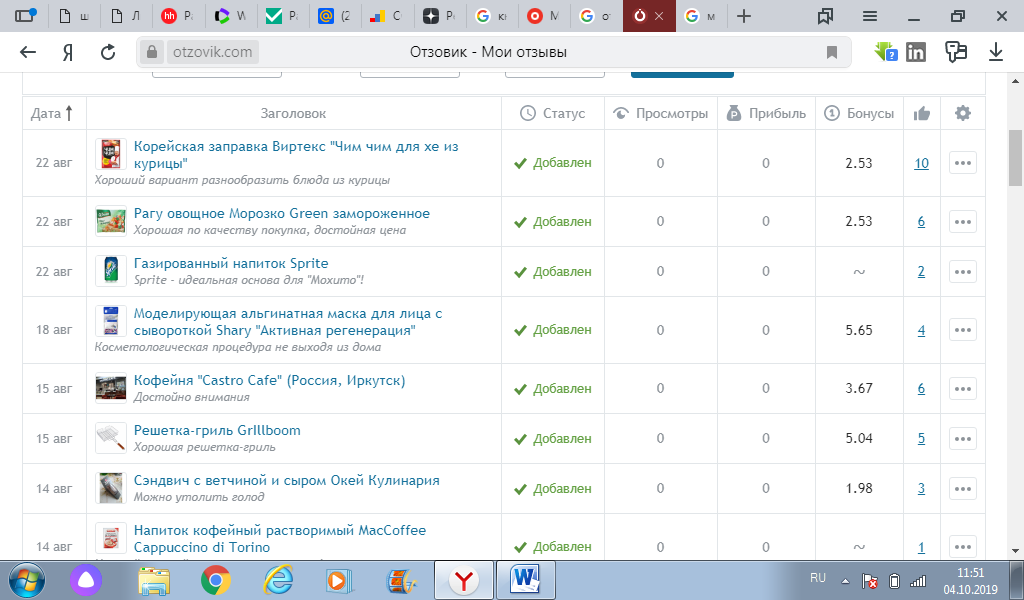Open Internet Explorer from taskbar

pyautogui.click(x=278, y=580)
